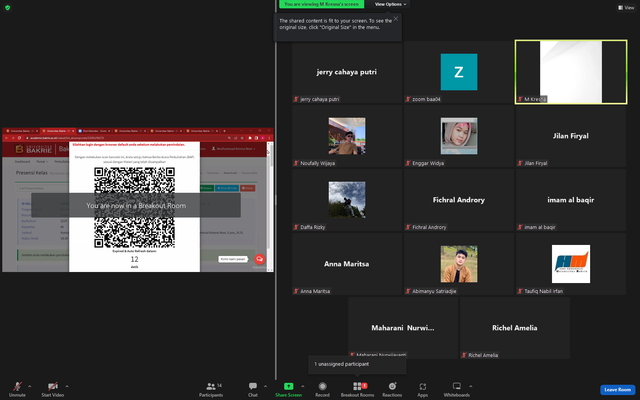Open Zoom Apps
Image resolution: width=640 pixels, height=400 pixels.
[422, 389]
